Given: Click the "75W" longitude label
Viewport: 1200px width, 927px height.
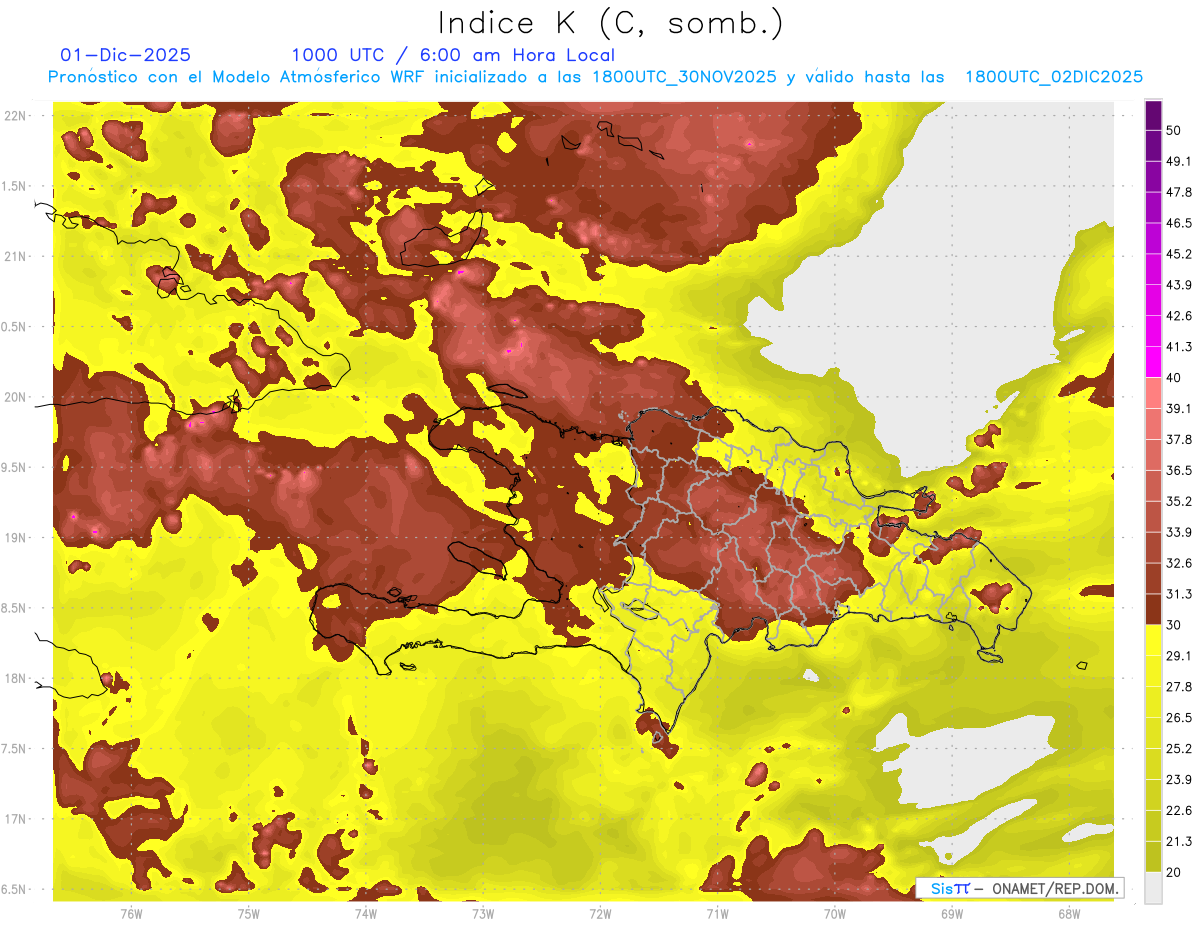Looking at the screenshot, I should 248,913.
